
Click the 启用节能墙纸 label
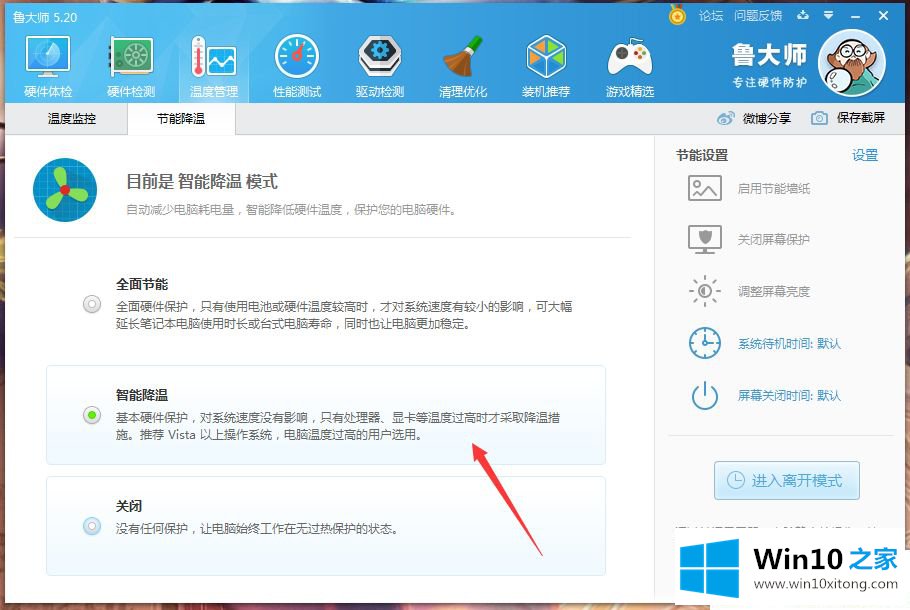[773, 189]
